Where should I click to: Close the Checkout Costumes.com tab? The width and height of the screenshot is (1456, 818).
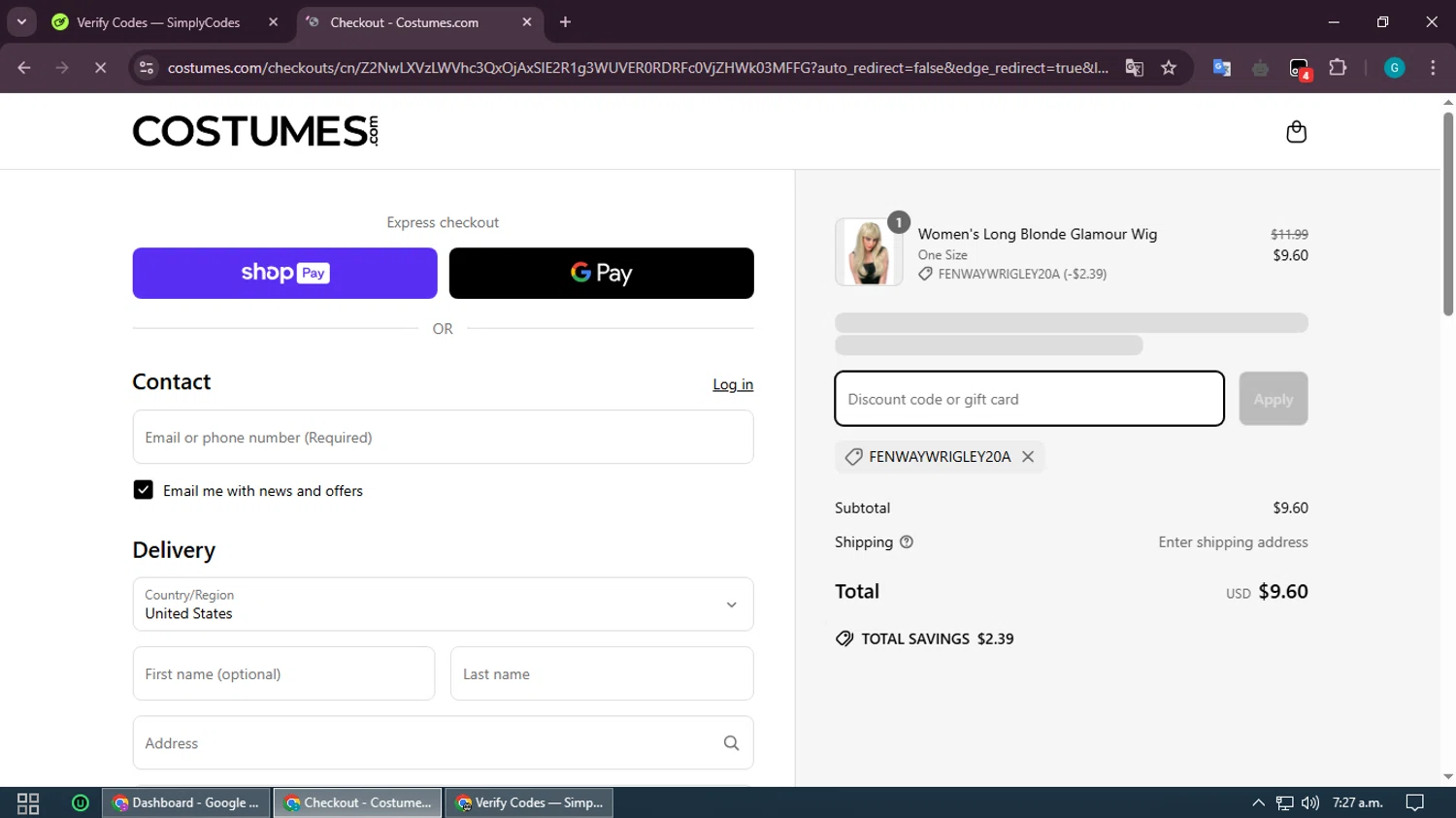pyautogui.click(x=527, y=21)
